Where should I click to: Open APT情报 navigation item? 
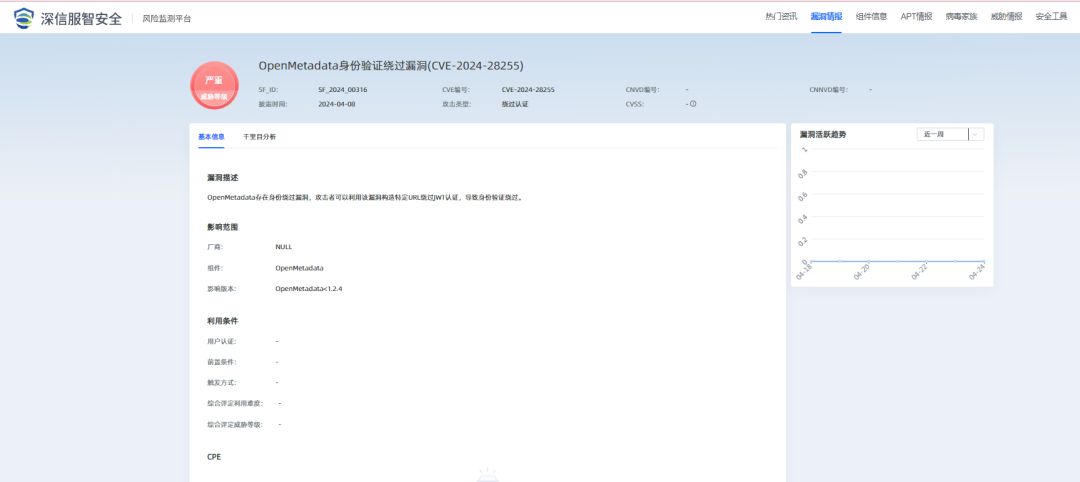[x=916, y=17]
